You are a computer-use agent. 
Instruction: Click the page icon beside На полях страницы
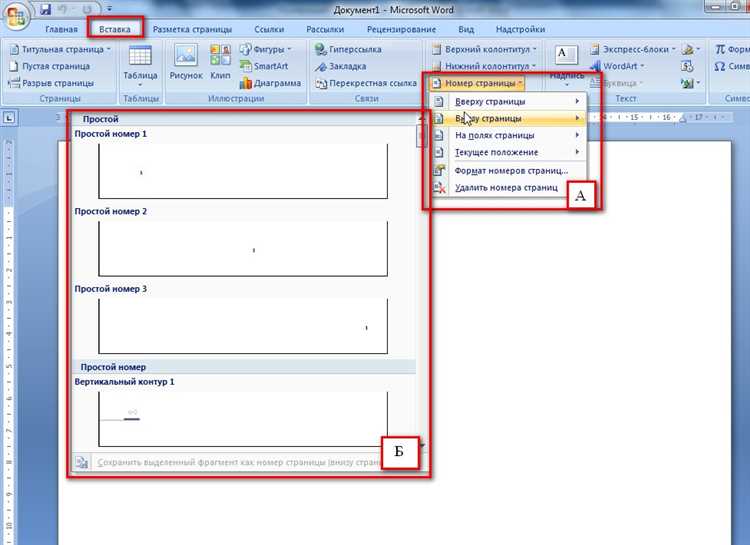point(439,135)
